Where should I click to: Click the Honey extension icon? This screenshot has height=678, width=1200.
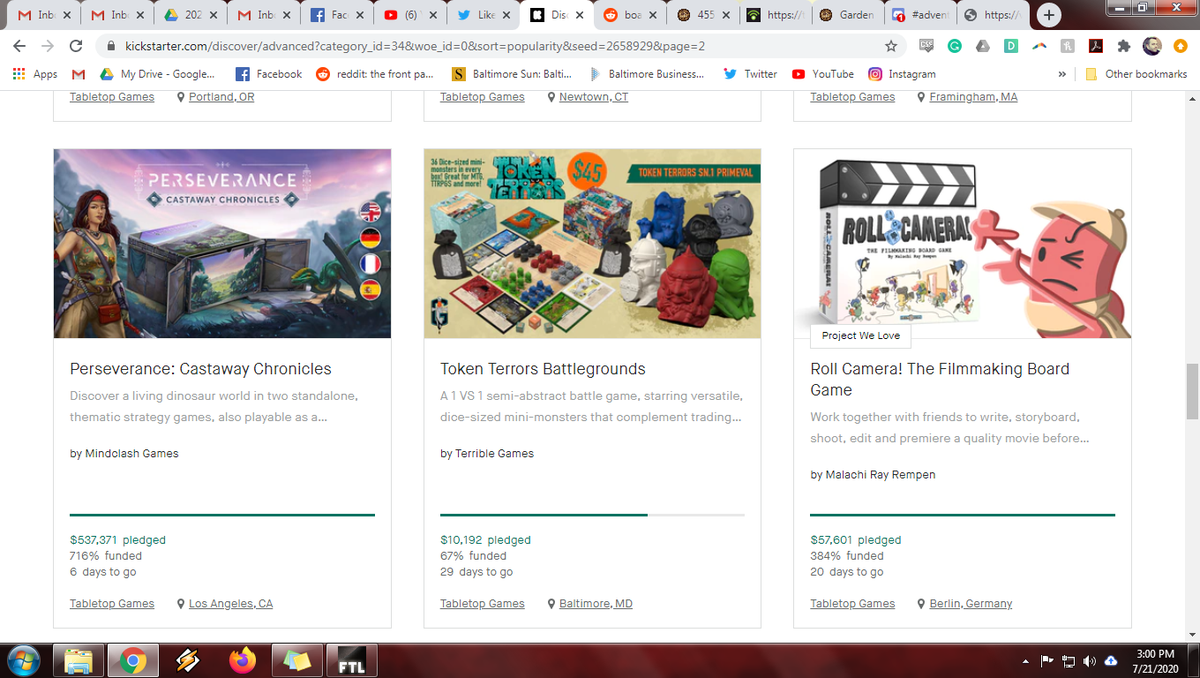pyautogui.click(x=1067, y=46)
